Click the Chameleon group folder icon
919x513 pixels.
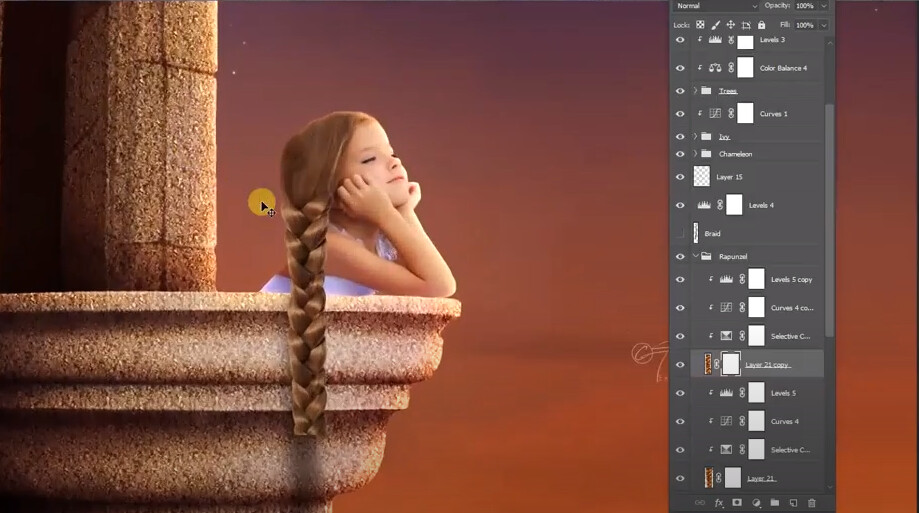[x=706, y=154]
